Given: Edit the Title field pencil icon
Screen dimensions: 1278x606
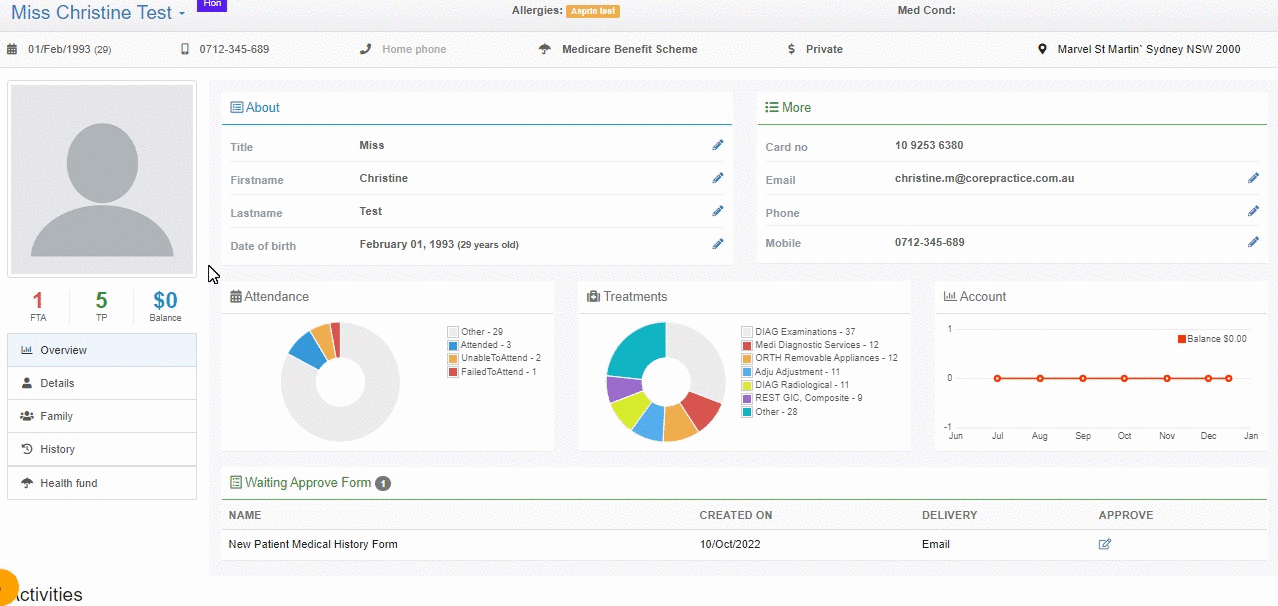Looking at the screenshot, I should click(717, 146).
